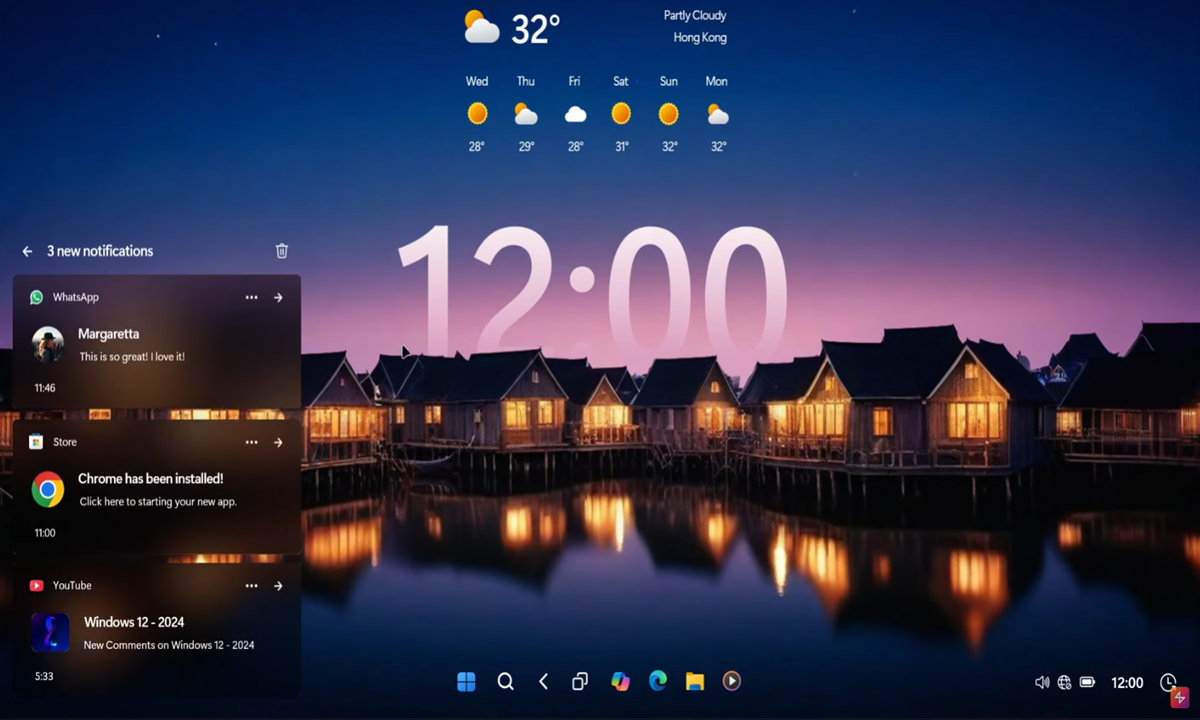Toggle network status from the tray globe

(1063, 682)
